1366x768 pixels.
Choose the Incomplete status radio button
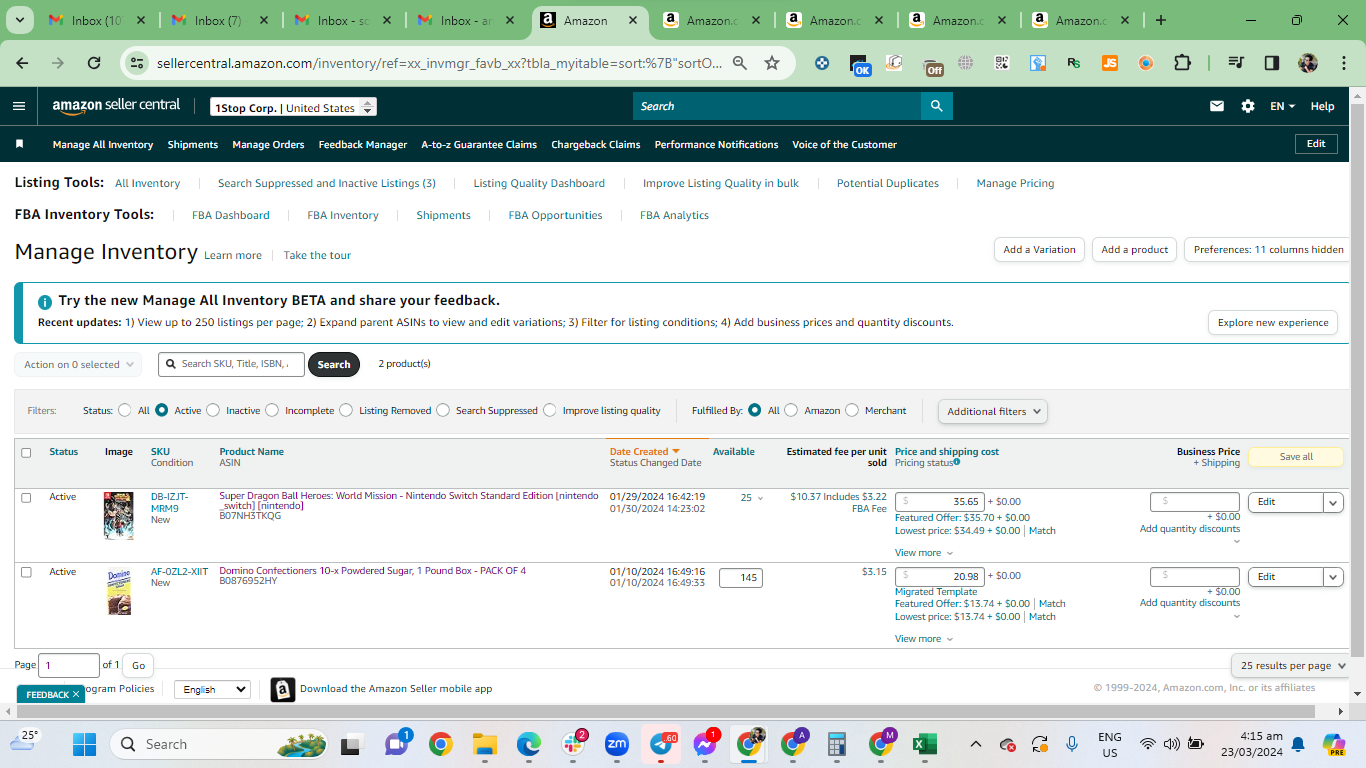272,410
